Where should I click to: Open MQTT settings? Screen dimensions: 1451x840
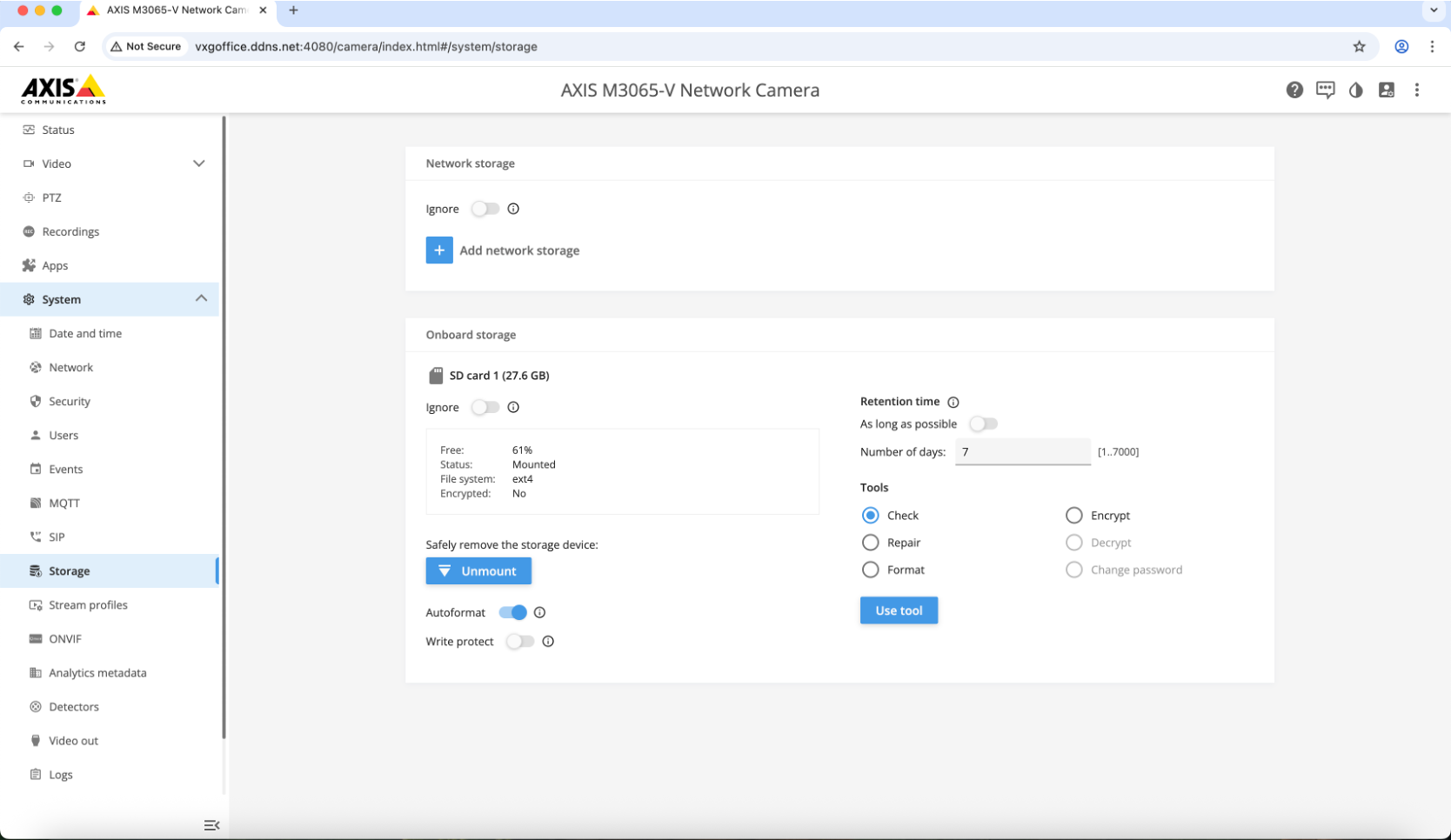pos(110,503)
